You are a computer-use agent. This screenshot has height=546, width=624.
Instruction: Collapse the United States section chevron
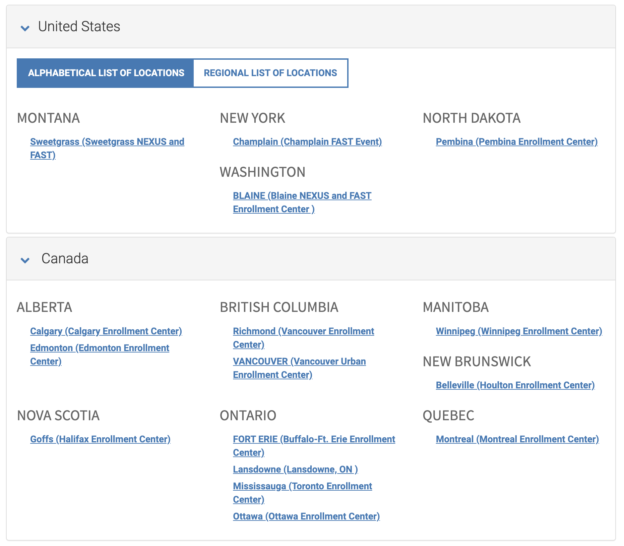pos(25,28)
